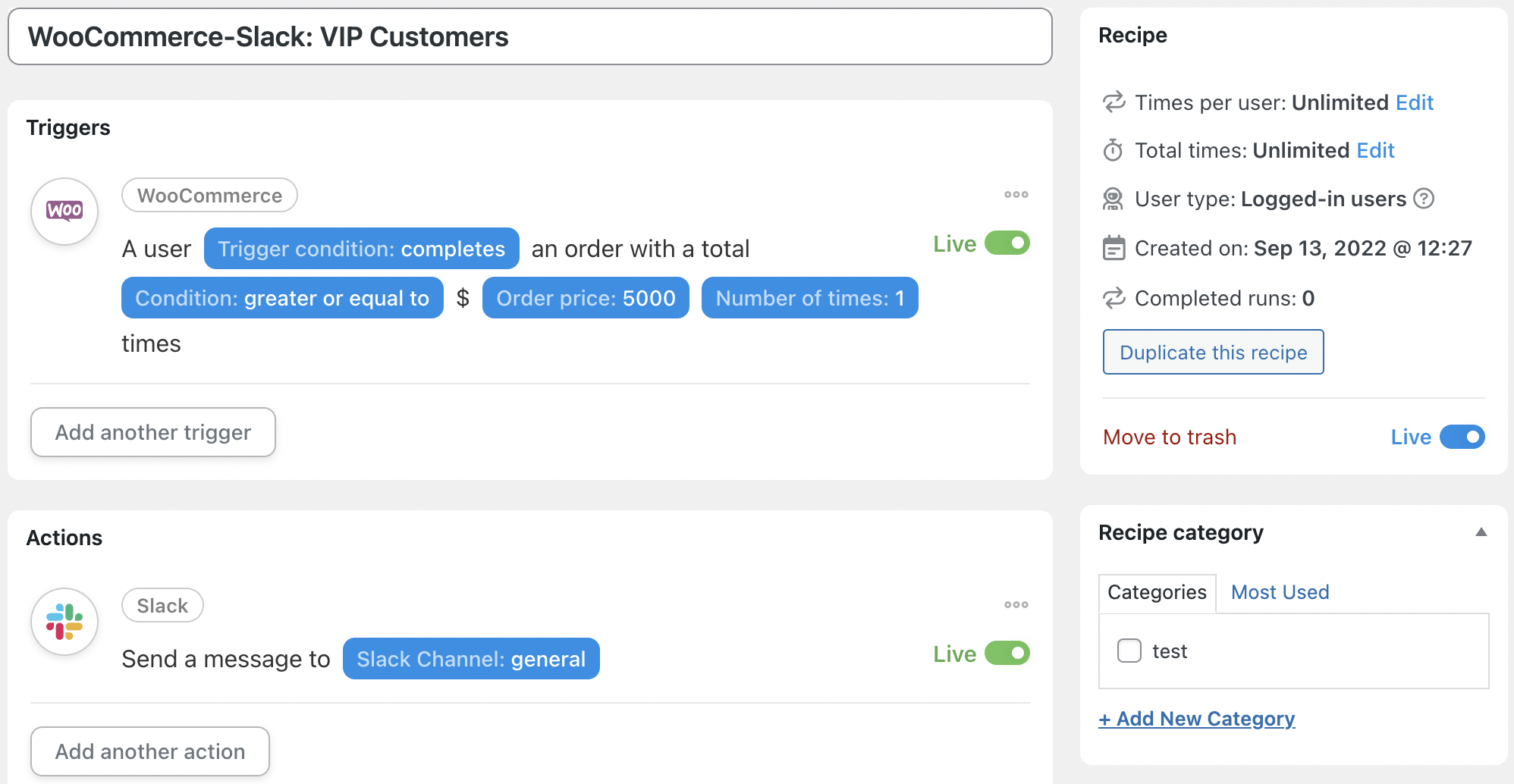Click the User type avatar icon
This screenshot has height=784, width=1514.
pyautogui.click(x=1114, y=199)
